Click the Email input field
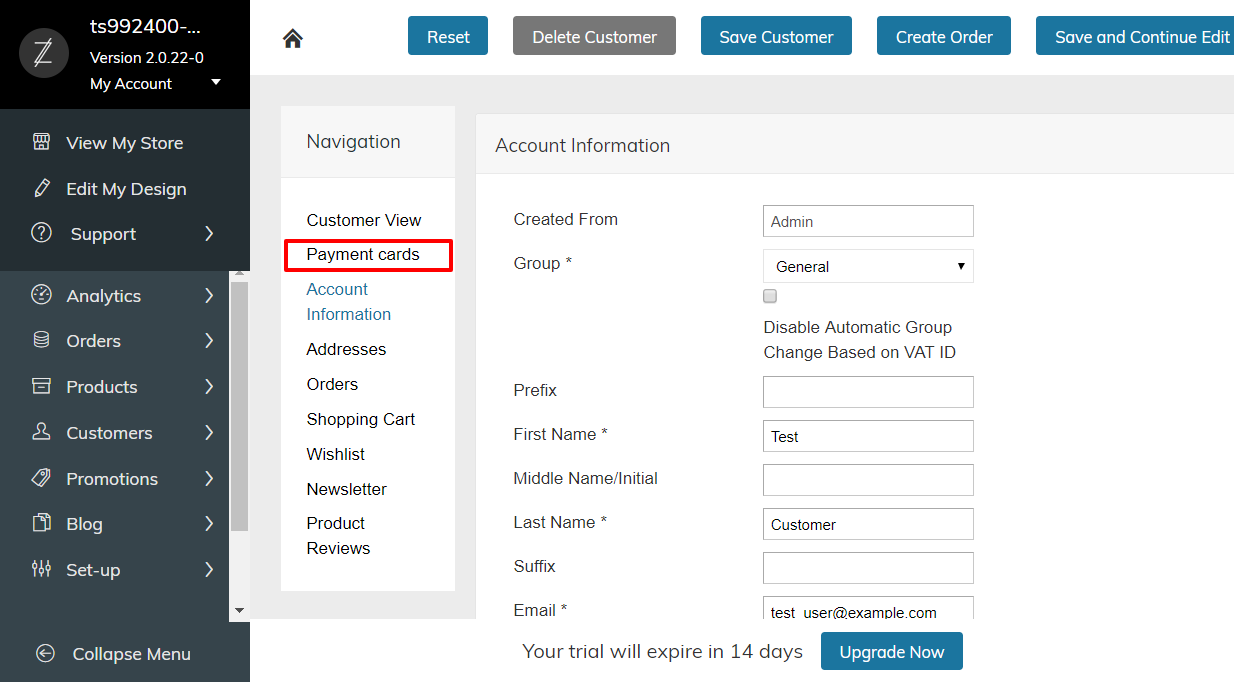This screenshot has width=1234, height=682. point(868,608)
